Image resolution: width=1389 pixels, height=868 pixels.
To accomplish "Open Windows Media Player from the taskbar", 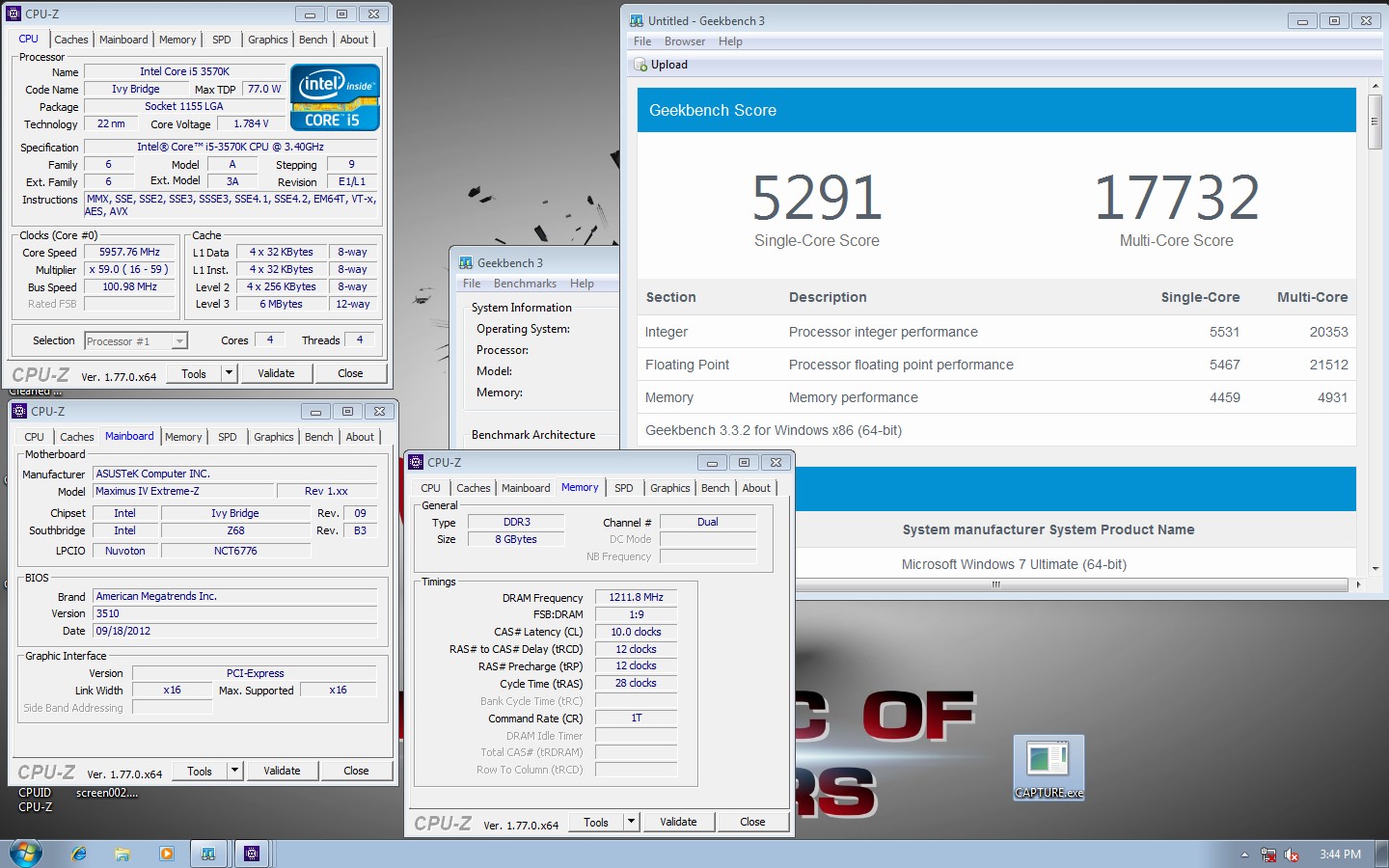I will click(x=167, y=854).
